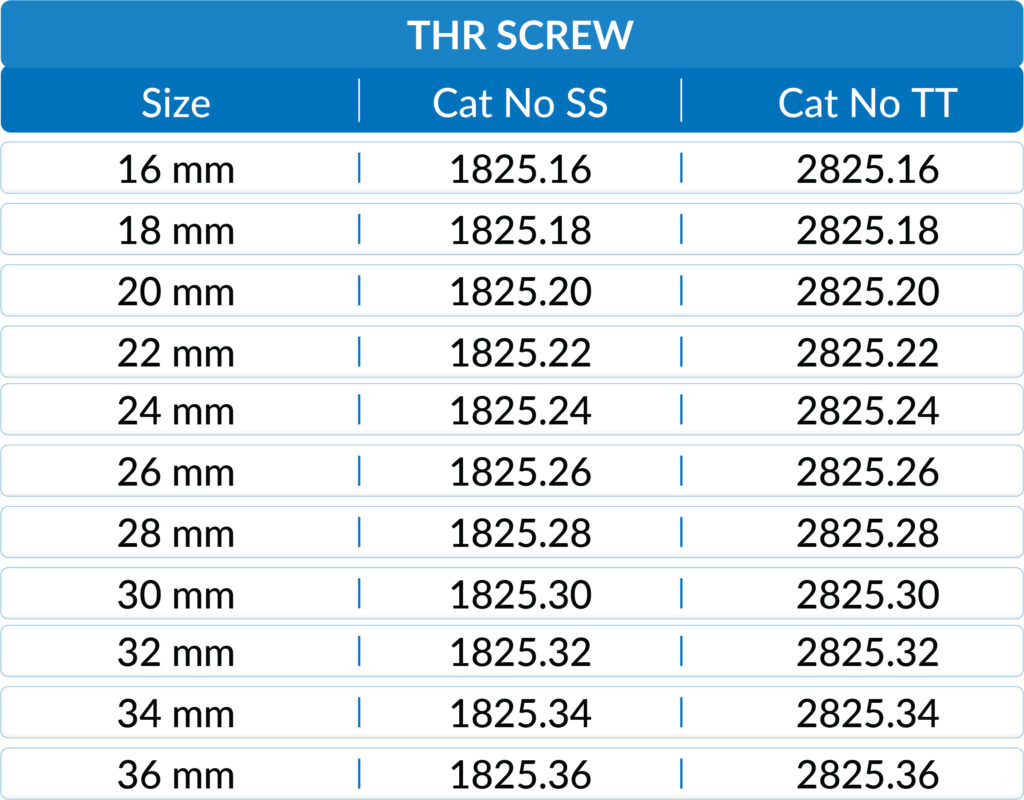Click the THR SCREW table title
The image size is (1024, 800).
[520, 36]
